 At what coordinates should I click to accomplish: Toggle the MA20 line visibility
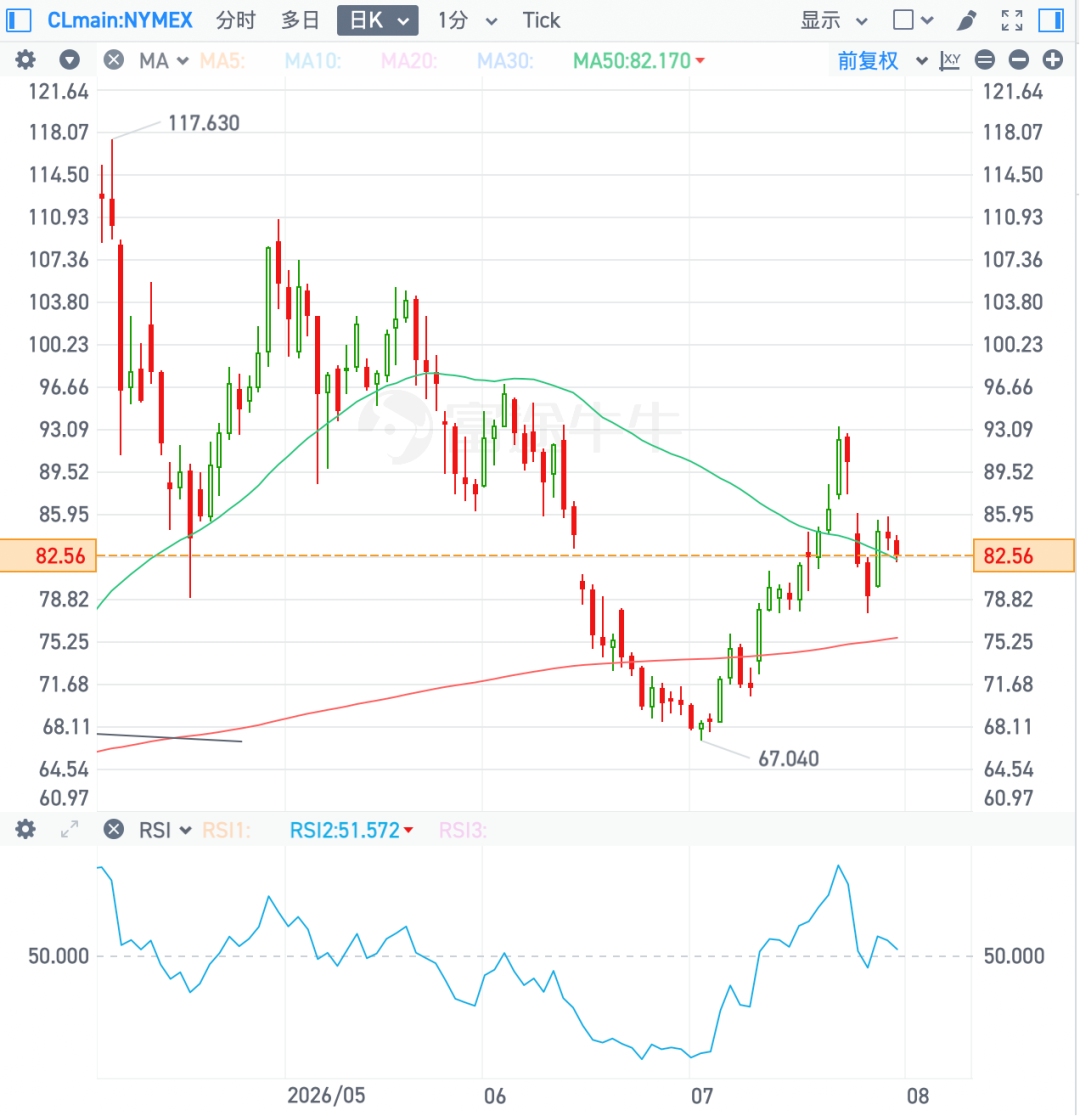tap(409, 60)
